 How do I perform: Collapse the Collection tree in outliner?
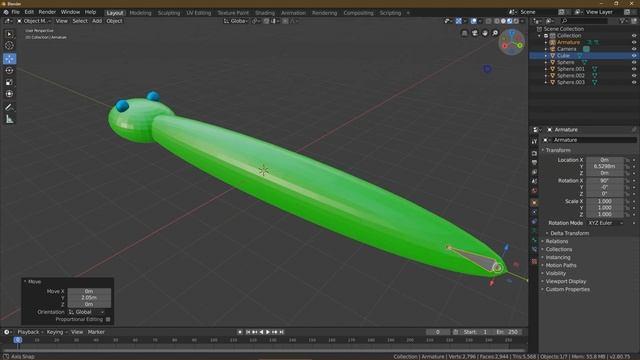coord(540,36)
